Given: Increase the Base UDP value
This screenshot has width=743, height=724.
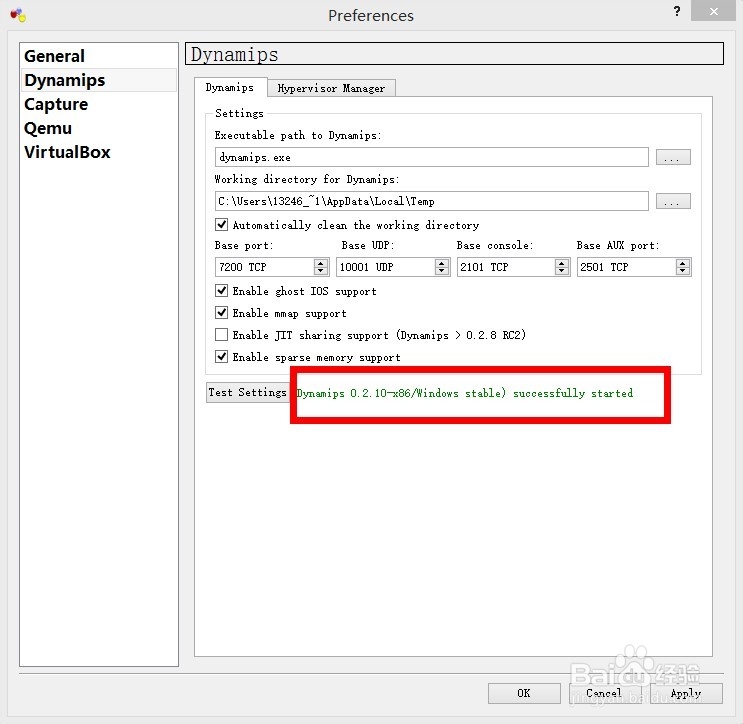Looking at the screenshot, I should point(442,263).
